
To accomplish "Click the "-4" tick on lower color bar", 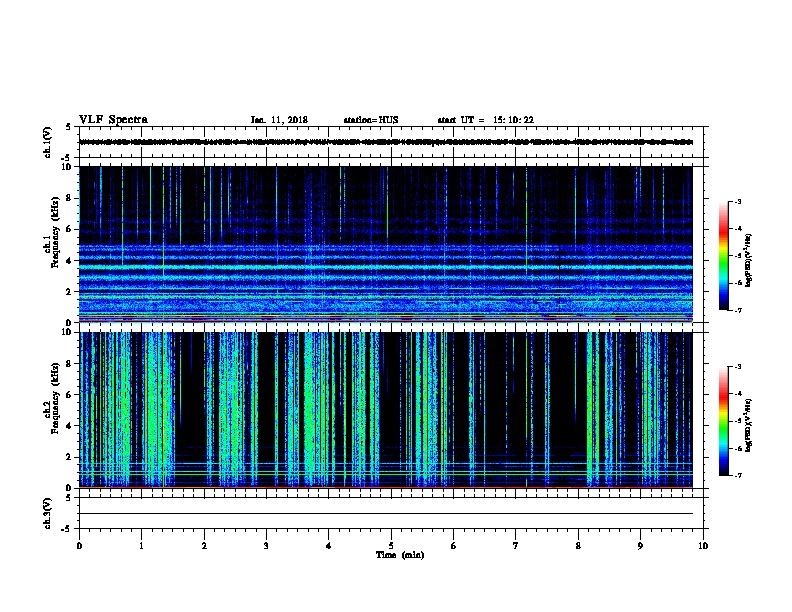I will (x=738, y=394).
